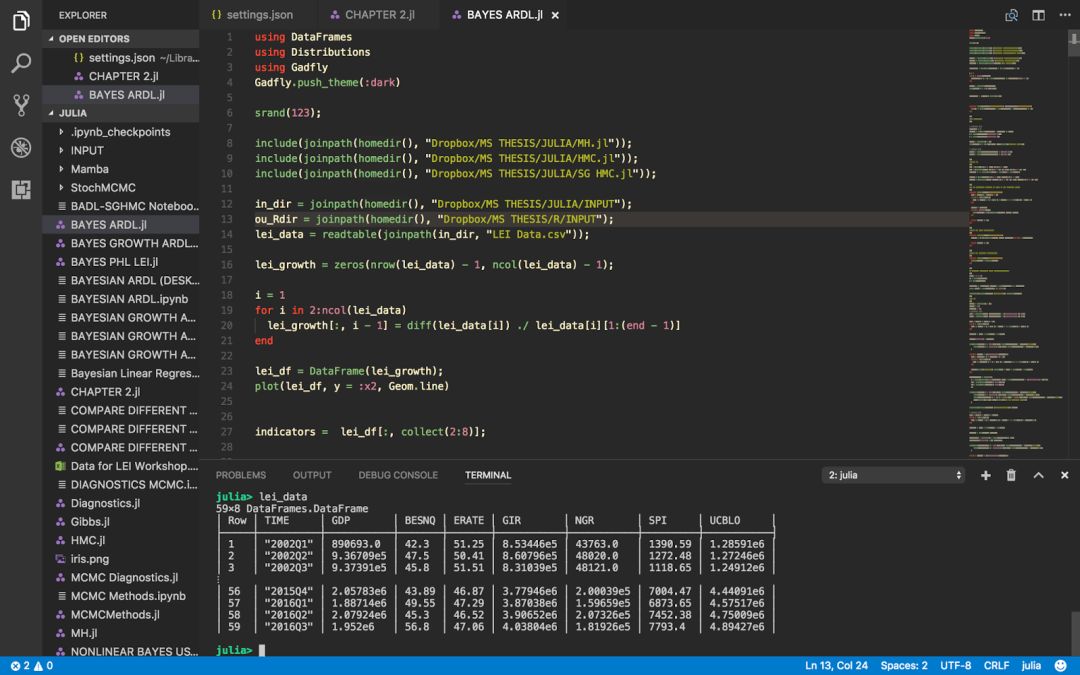Collapse the OPEN EDITORS section

pyautogui.click(x=94, y=39)
